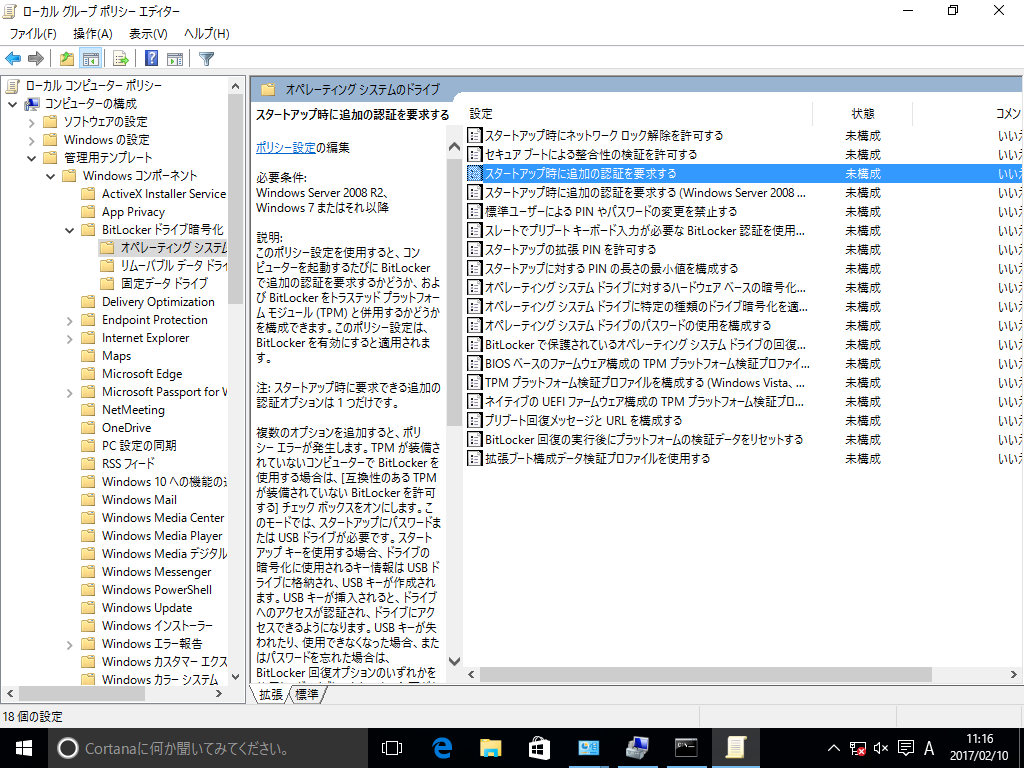Image resolution: width=1024 pixels, height=768 pixels.
Task: Open the Action Center notification icon
Action: point(905,748)
